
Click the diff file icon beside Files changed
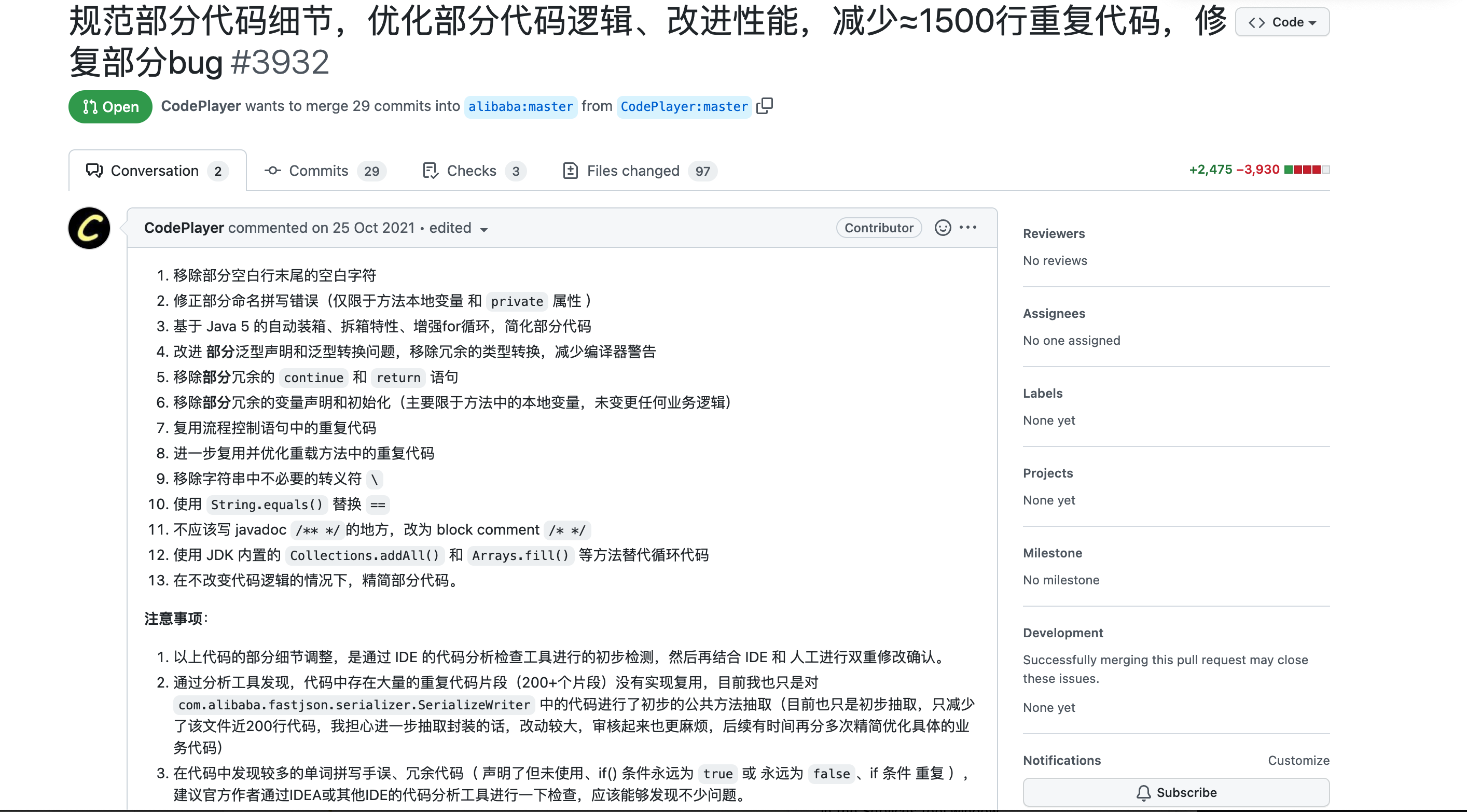click(x=570, y=170)
